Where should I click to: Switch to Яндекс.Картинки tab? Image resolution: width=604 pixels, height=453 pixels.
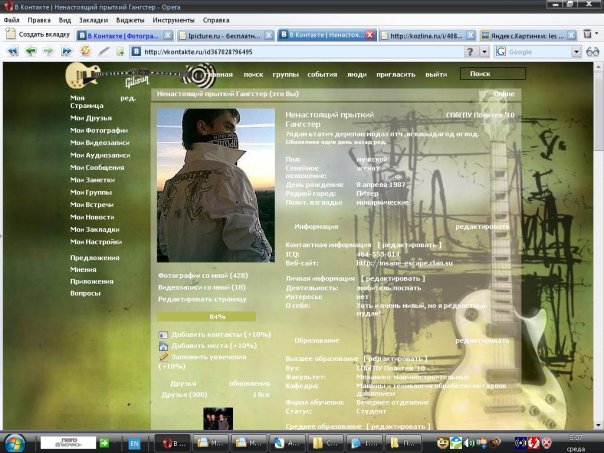528,36
